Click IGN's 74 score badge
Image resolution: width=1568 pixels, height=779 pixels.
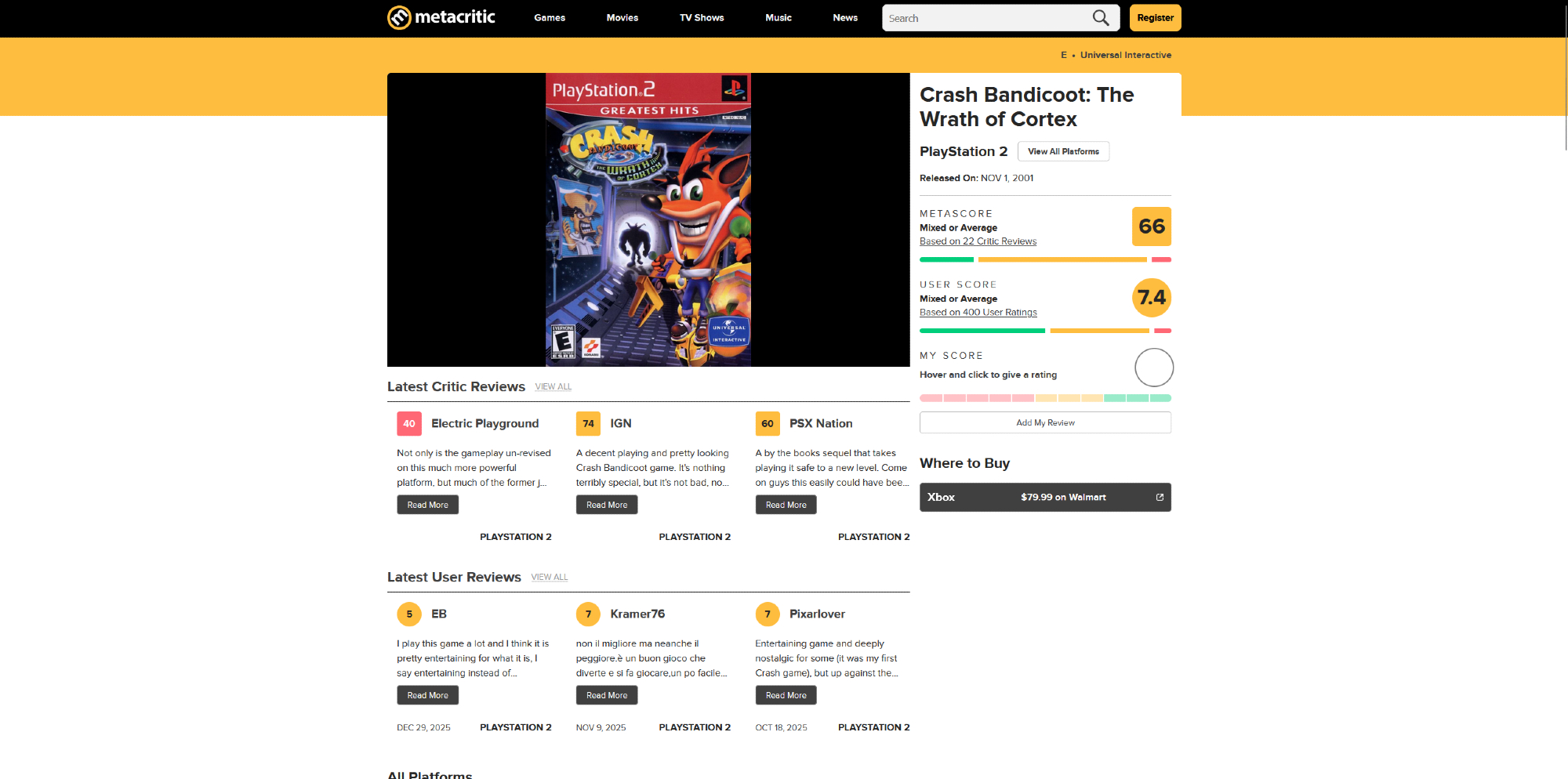pyautogui.click(x=588, y=424)
